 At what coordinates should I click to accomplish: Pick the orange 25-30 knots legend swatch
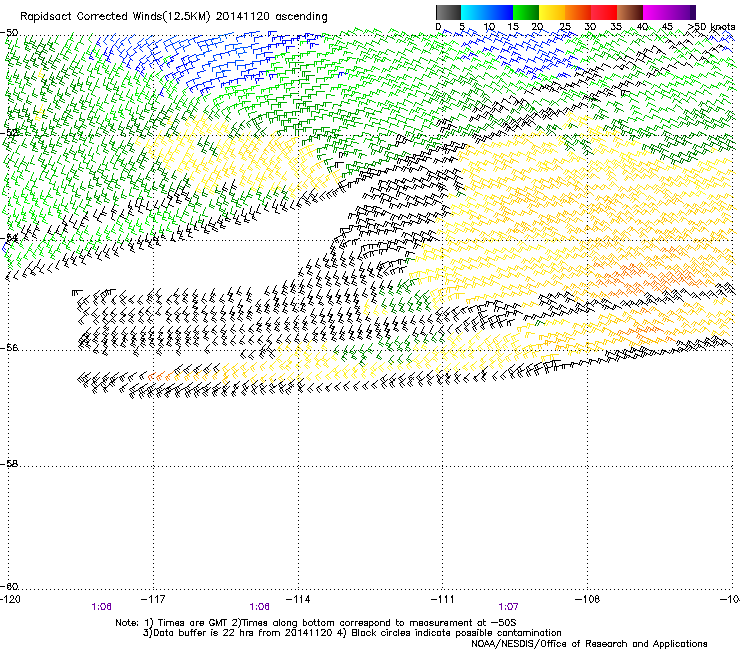pyautogui.click(x=578, y=12)
